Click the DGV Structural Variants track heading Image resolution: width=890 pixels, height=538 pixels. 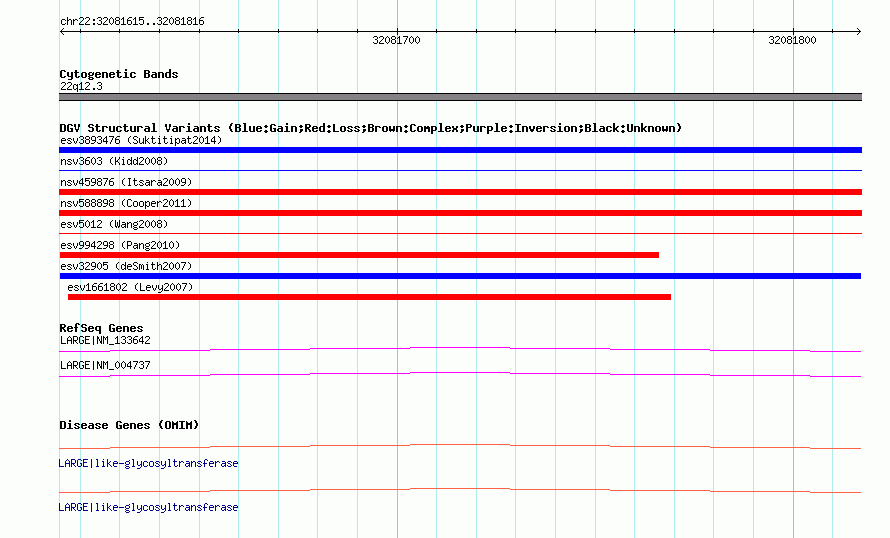(370, 128)
